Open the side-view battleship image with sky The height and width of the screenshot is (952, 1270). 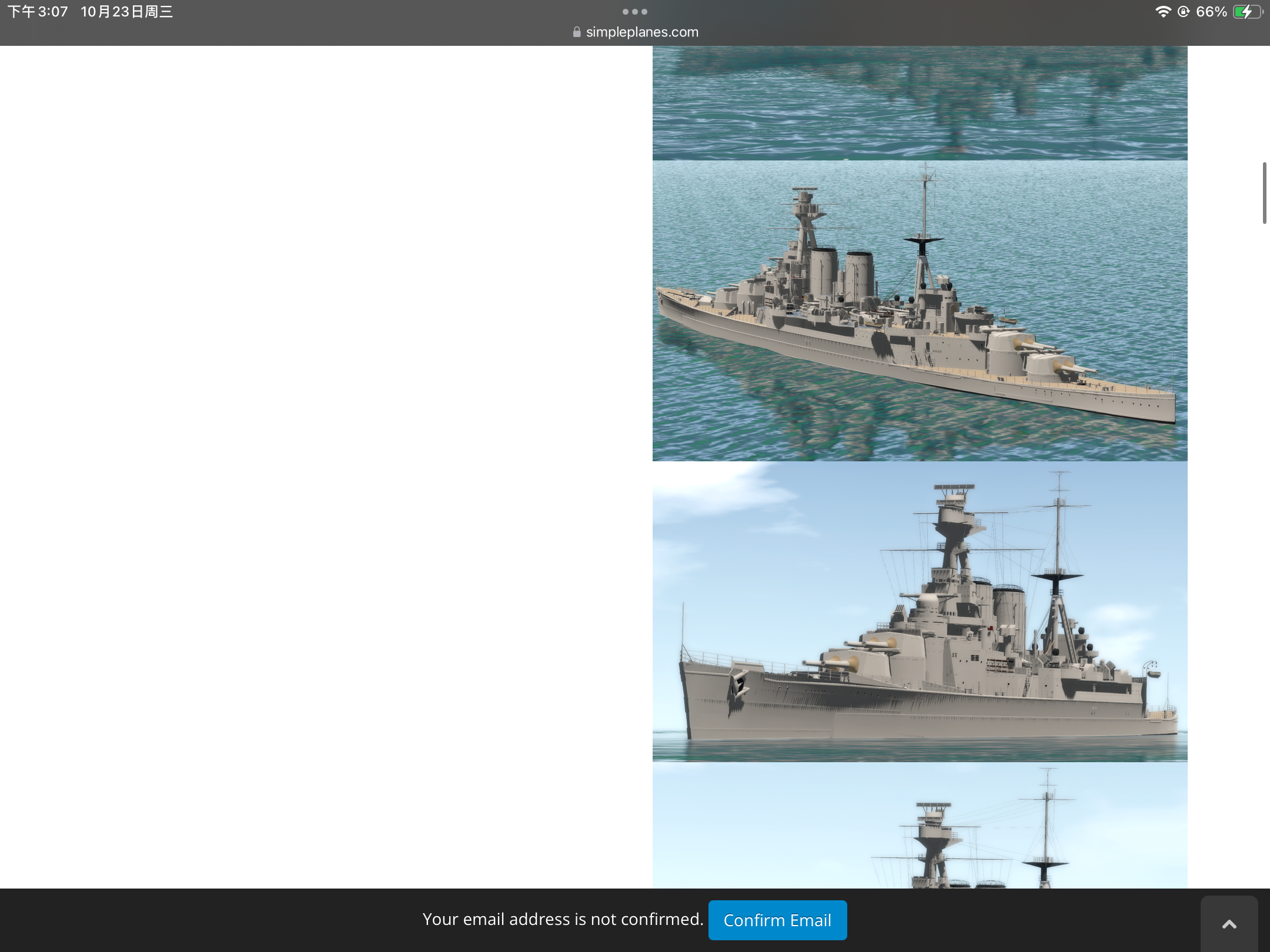pos(920,612)
